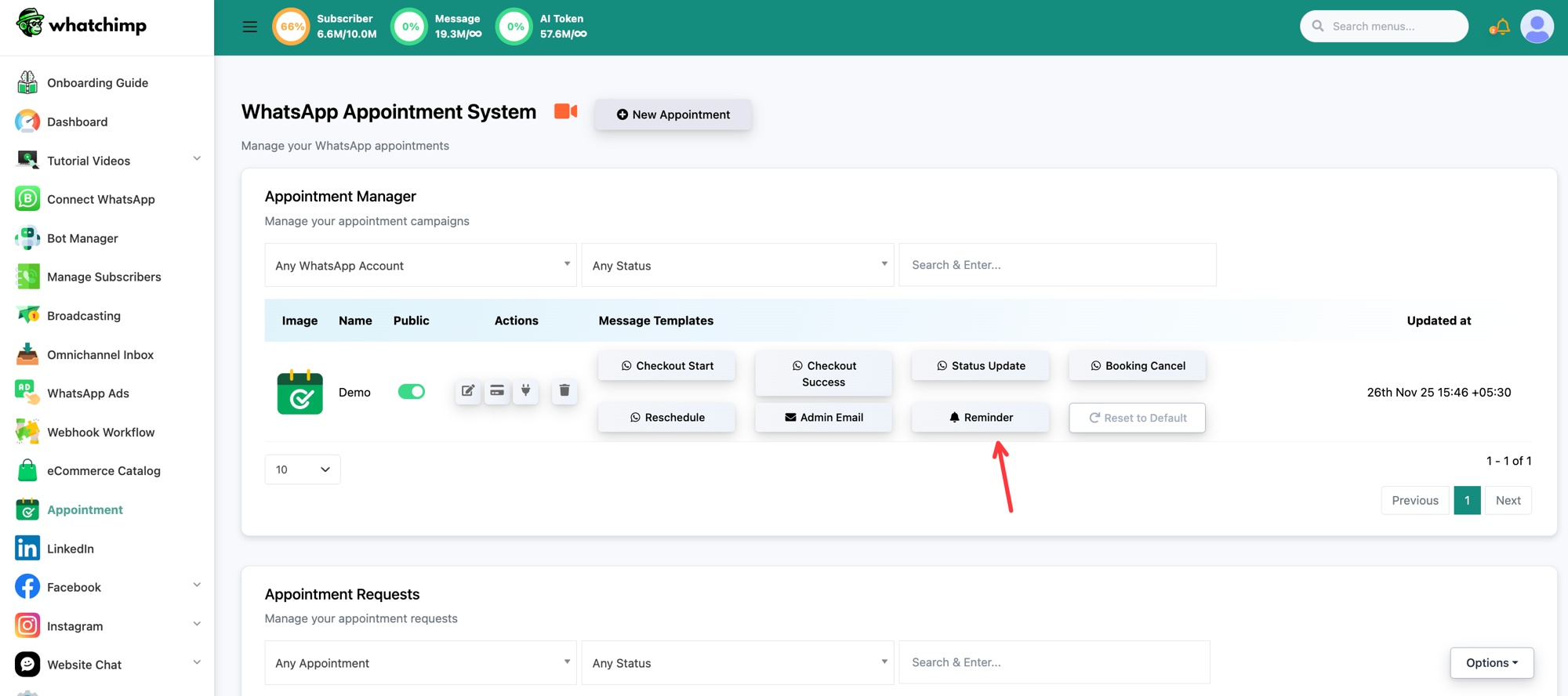1568x696 pixels.
Task: Open Options dropdown button
Action: [1492, 662]
